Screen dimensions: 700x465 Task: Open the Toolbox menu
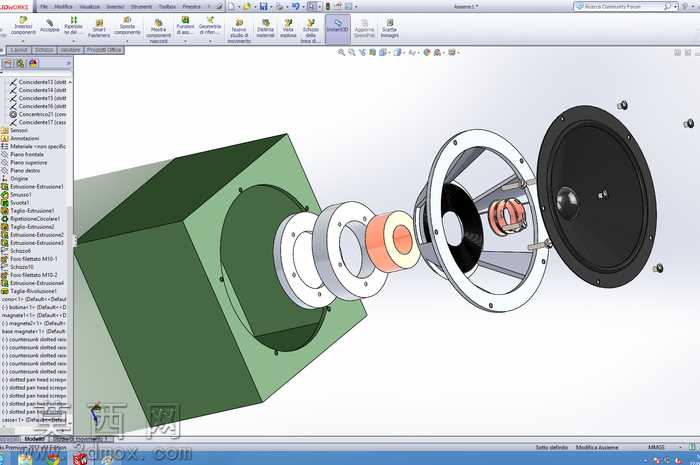point(167,7)
